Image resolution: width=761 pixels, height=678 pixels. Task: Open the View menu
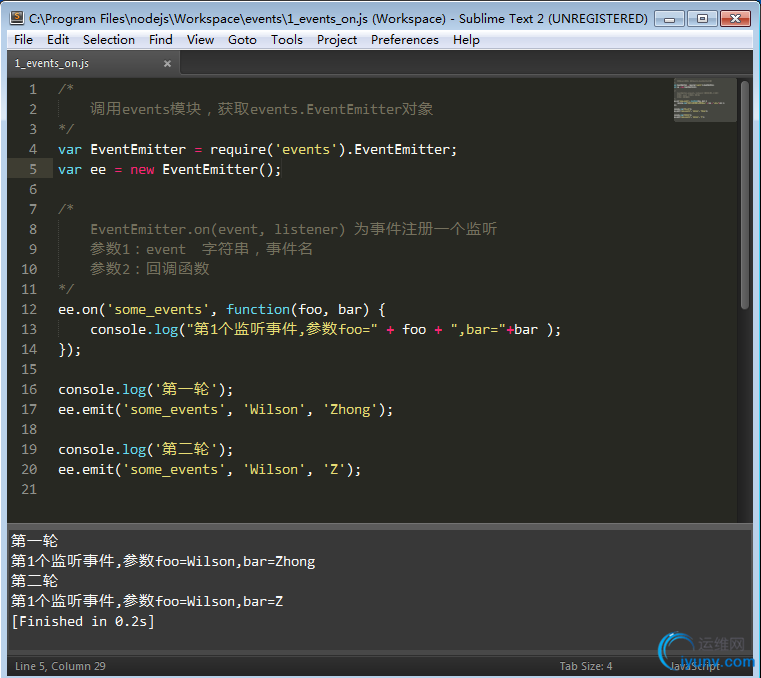pos(200,40)
